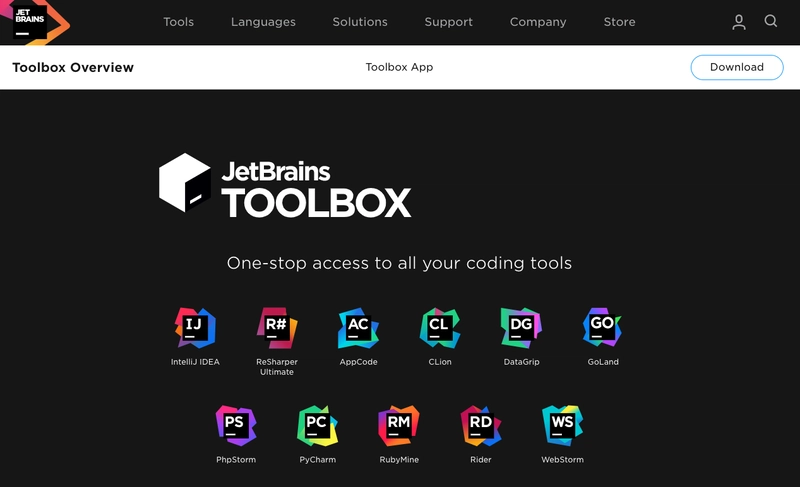The width and height of the screenshot is (800, 487).
Task: Open the Solutions menu
Action: [360, 22]
